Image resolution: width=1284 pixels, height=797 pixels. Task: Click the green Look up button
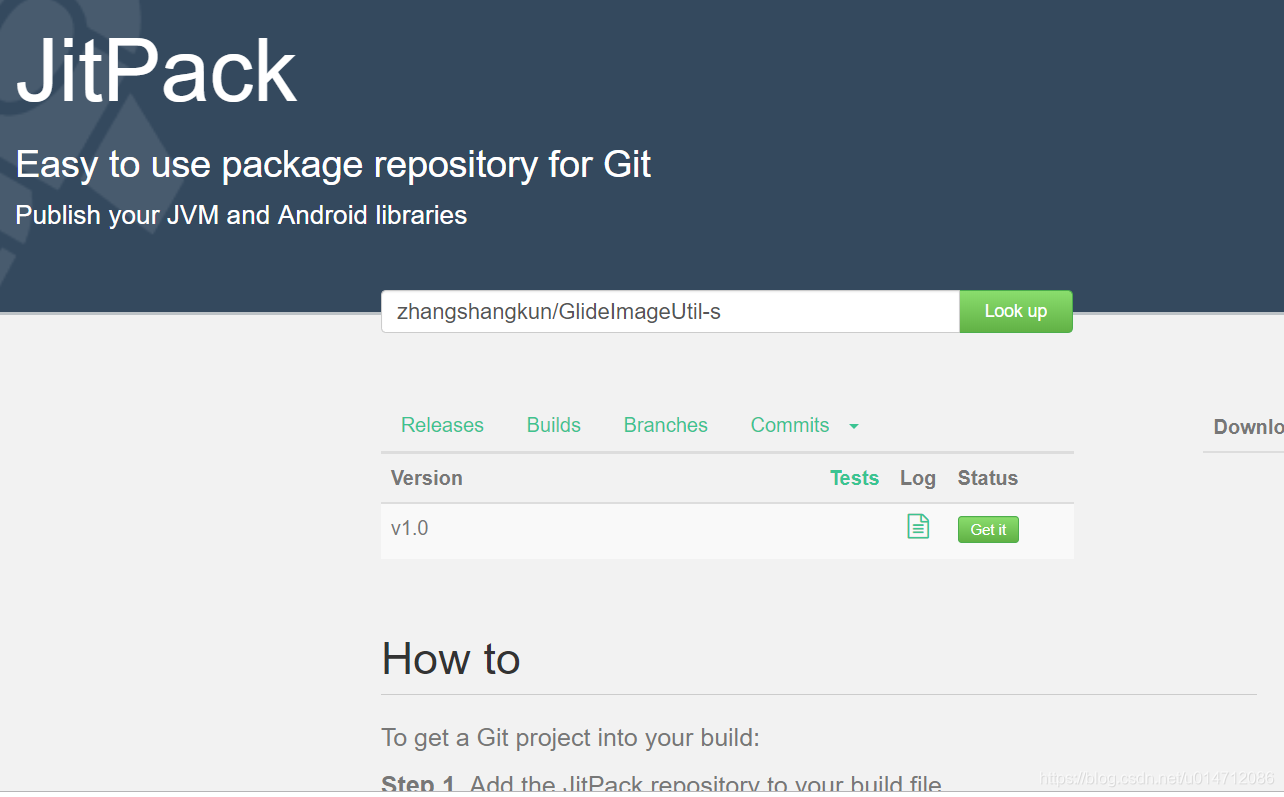pos(1016,311)
